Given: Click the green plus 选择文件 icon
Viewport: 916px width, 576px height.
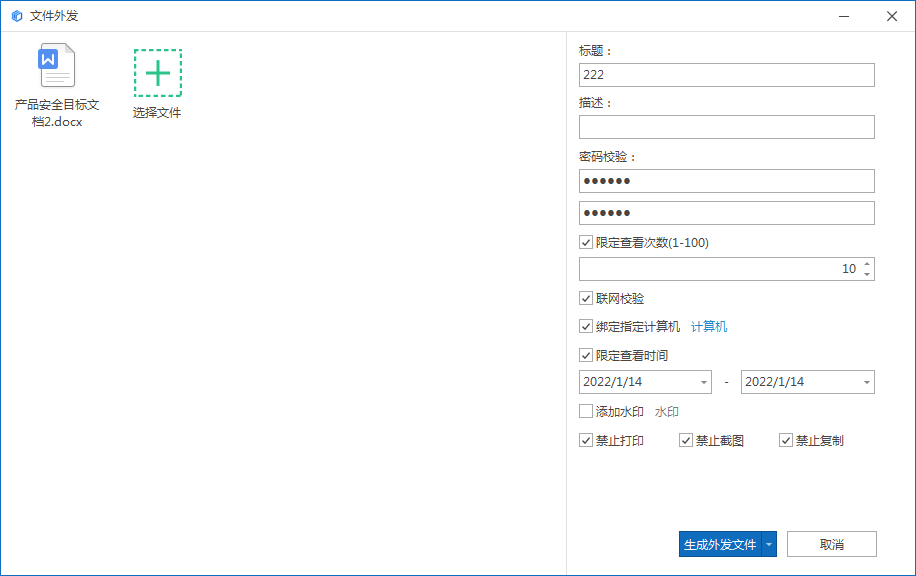Looking at the screenshot, I should click(158, 73).
